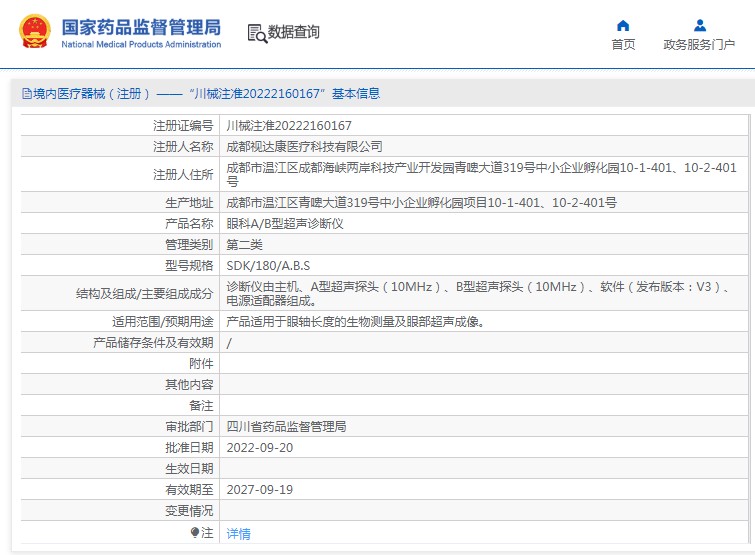
Task: Click the 其他内容 label
Action: (x=189, y=385)
